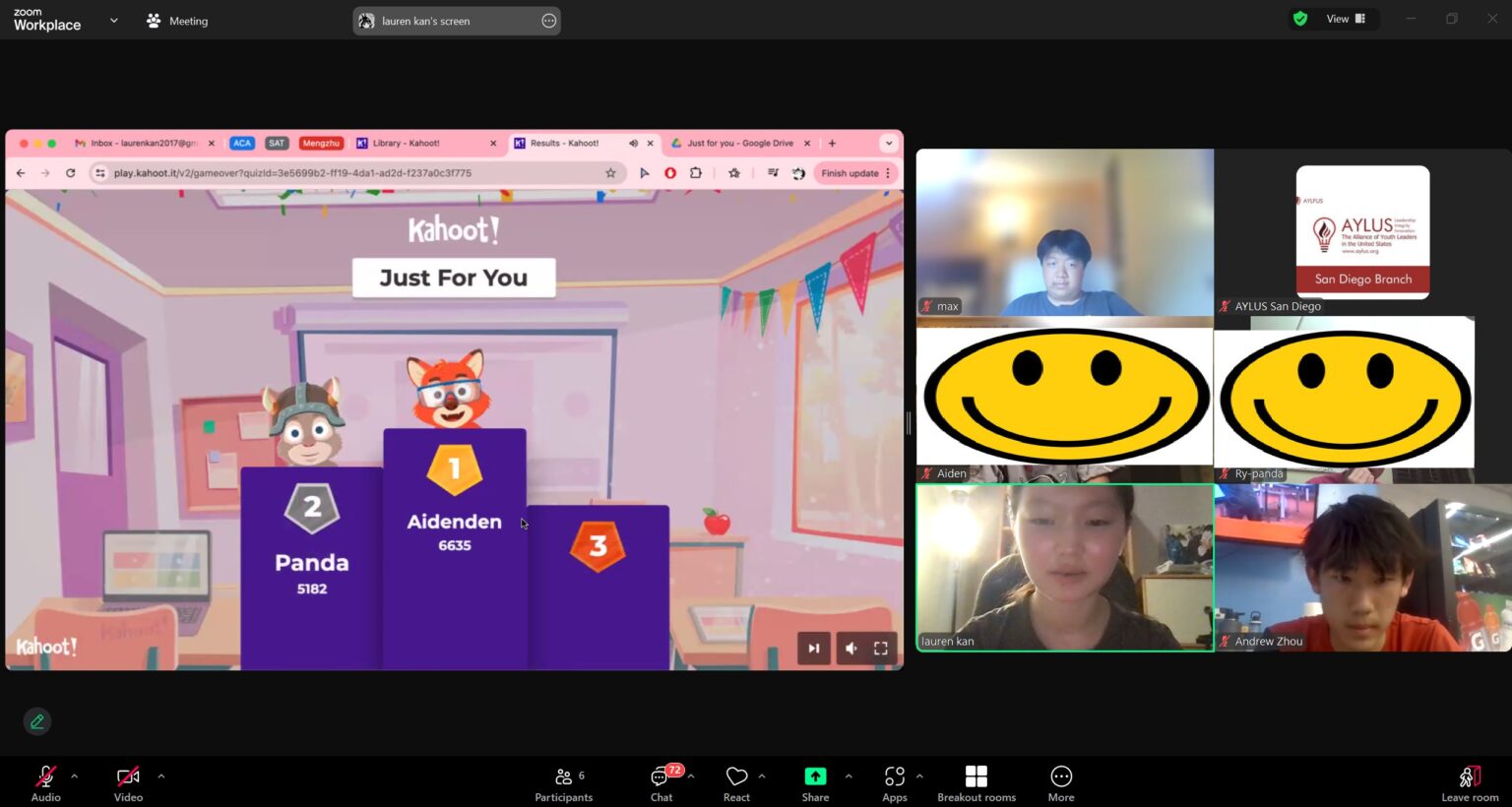Select the SAT tab group
Image resolution: width=1512 pixels, height=807 pixels.
pos(277,143)
